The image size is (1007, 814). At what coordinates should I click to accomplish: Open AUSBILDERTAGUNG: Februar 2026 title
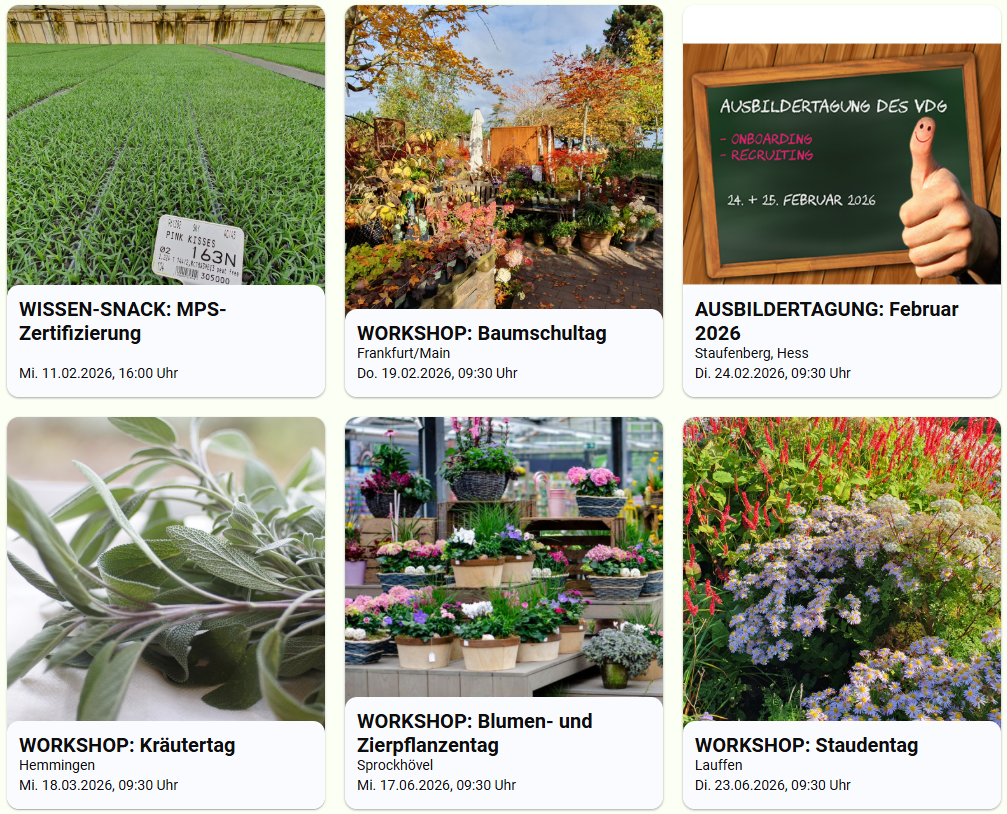pyautogui.click(x=827, y=321)
